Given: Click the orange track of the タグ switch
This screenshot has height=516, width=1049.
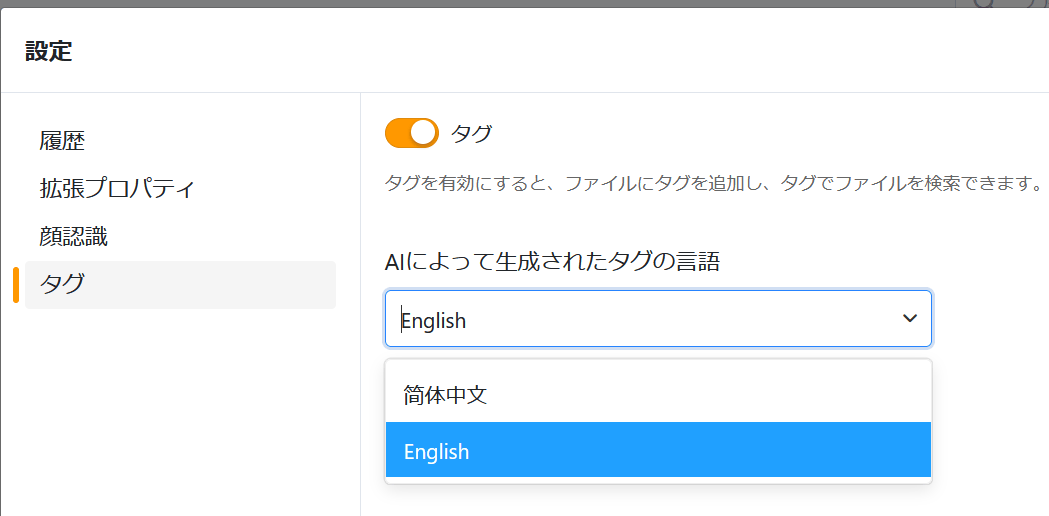Looking at the screenshot, I should pyautogui.click(x=398, y=133).
